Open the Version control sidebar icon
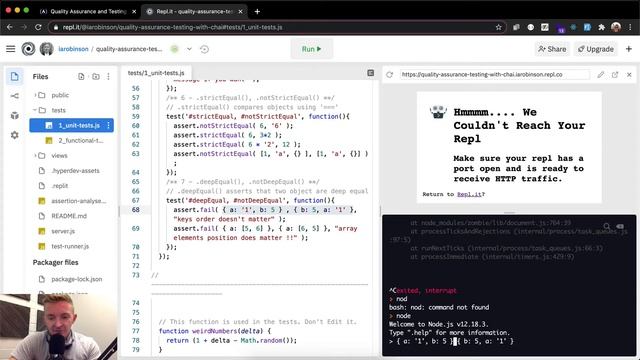Viewport: 640px width, 360px height. point(15,96)
